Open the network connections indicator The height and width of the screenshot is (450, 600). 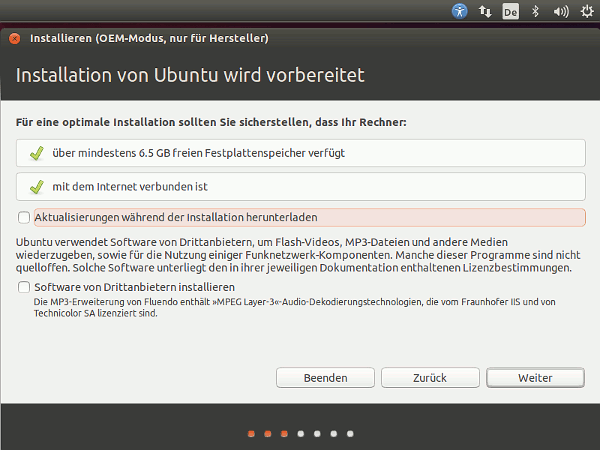click(x=485, y=11)
